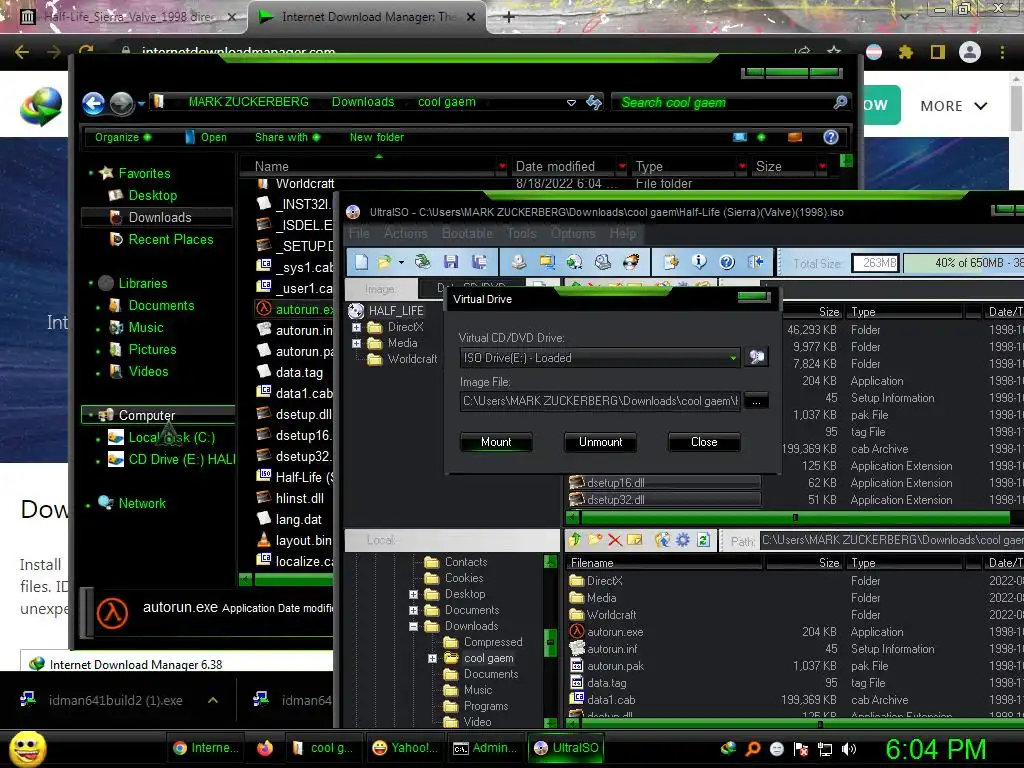1024x768 pixels.
Task: Click the Open CD/DVD icon in UltraISO toolbar
Action: click(x=423, y=263)
